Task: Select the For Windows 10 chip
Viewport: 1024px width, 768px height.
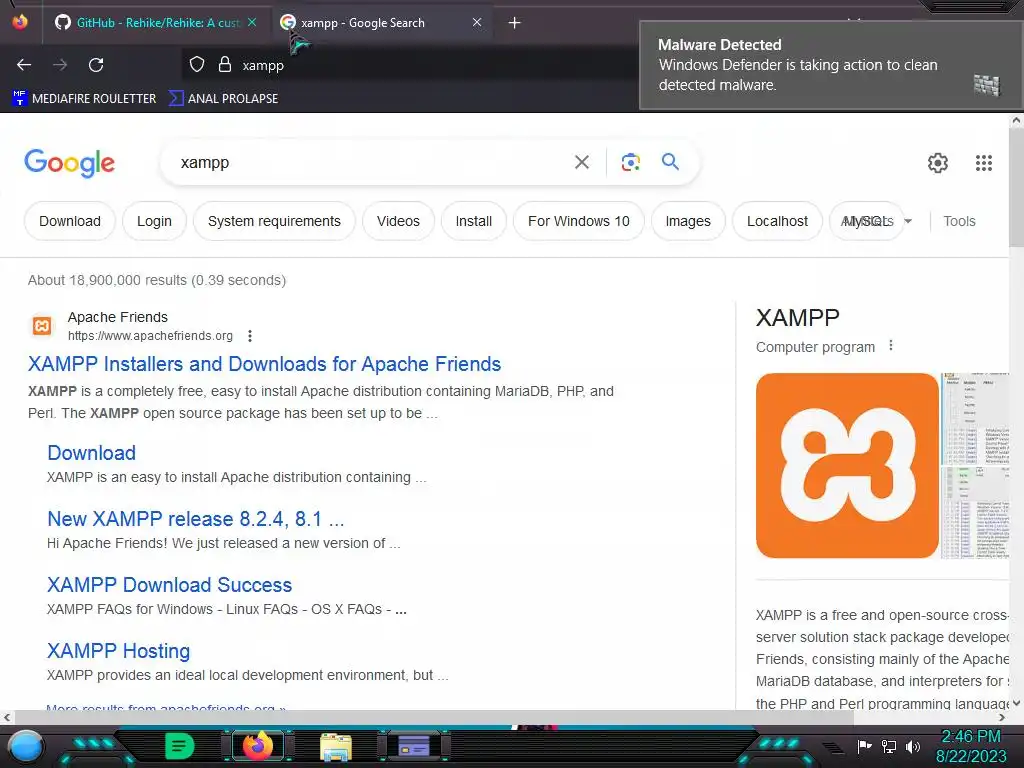Action: click(579, 221)
